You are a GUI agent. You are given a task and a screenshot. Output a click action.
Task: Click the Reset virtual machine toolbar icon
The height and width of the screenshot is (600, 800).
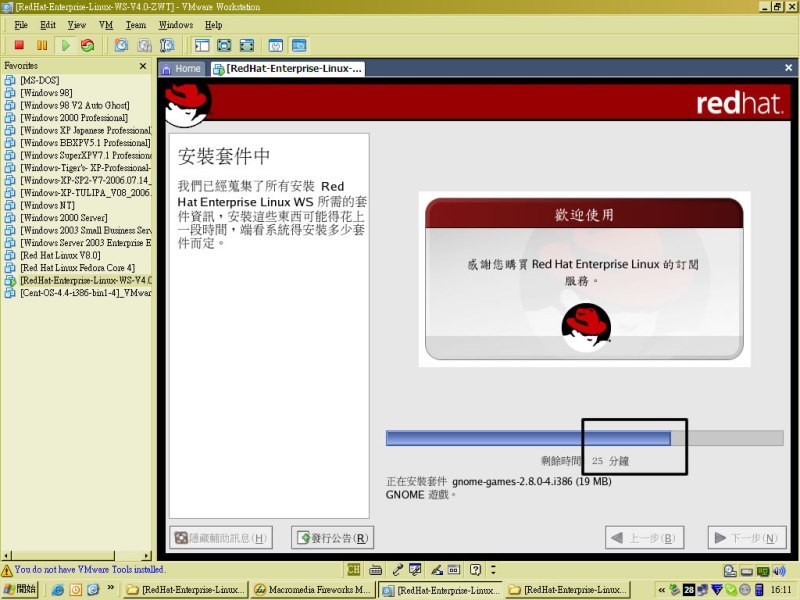tap(88, 45)
